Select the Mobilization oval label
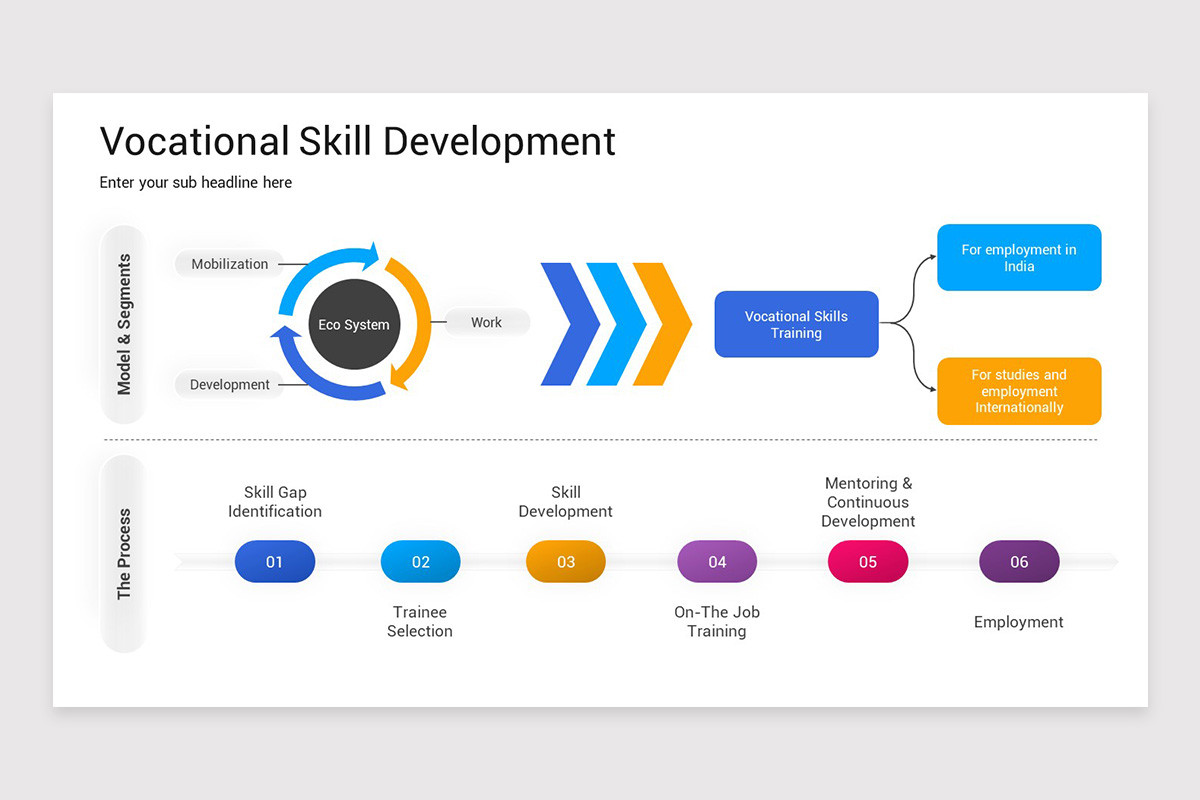The image size is (1200, 800). coord(228,263)
